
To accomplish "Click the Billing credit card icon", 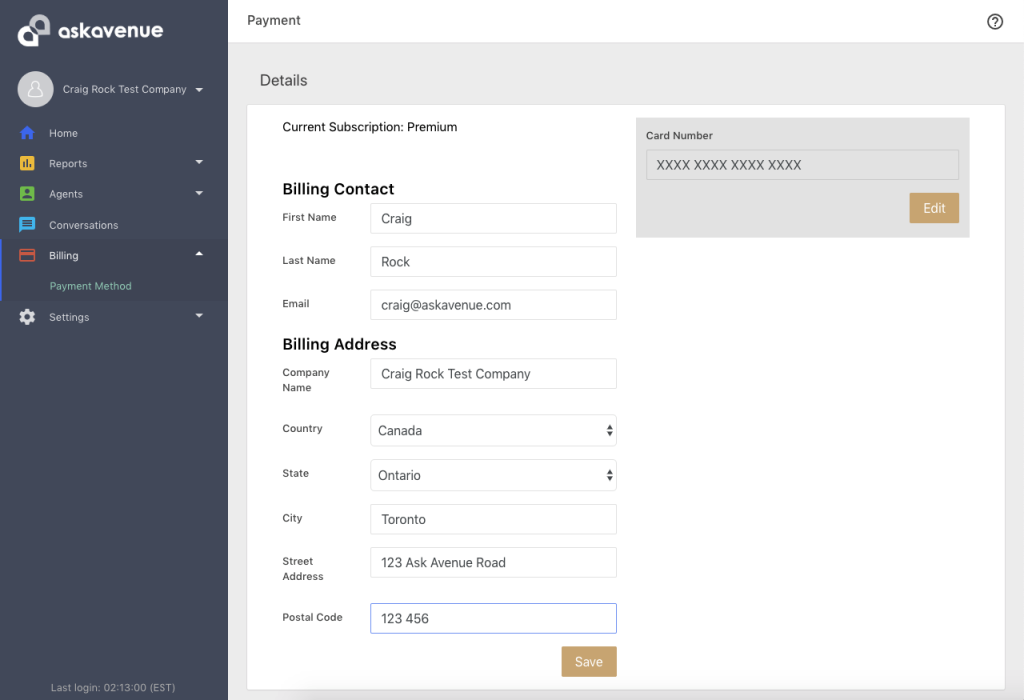I will pos(27,255).
